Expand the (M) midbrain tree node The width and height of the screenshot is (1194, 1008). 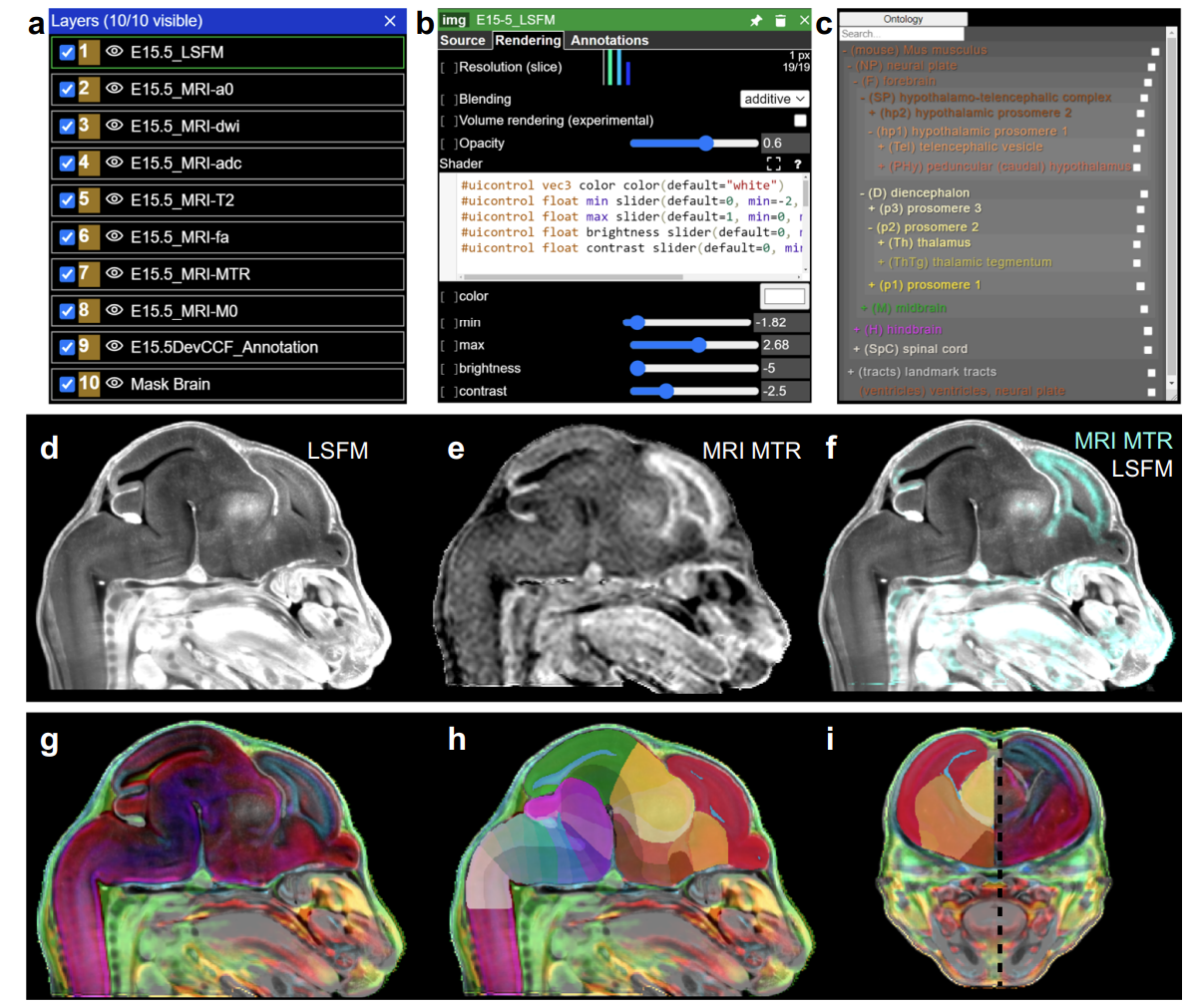[x=865, y=309]
